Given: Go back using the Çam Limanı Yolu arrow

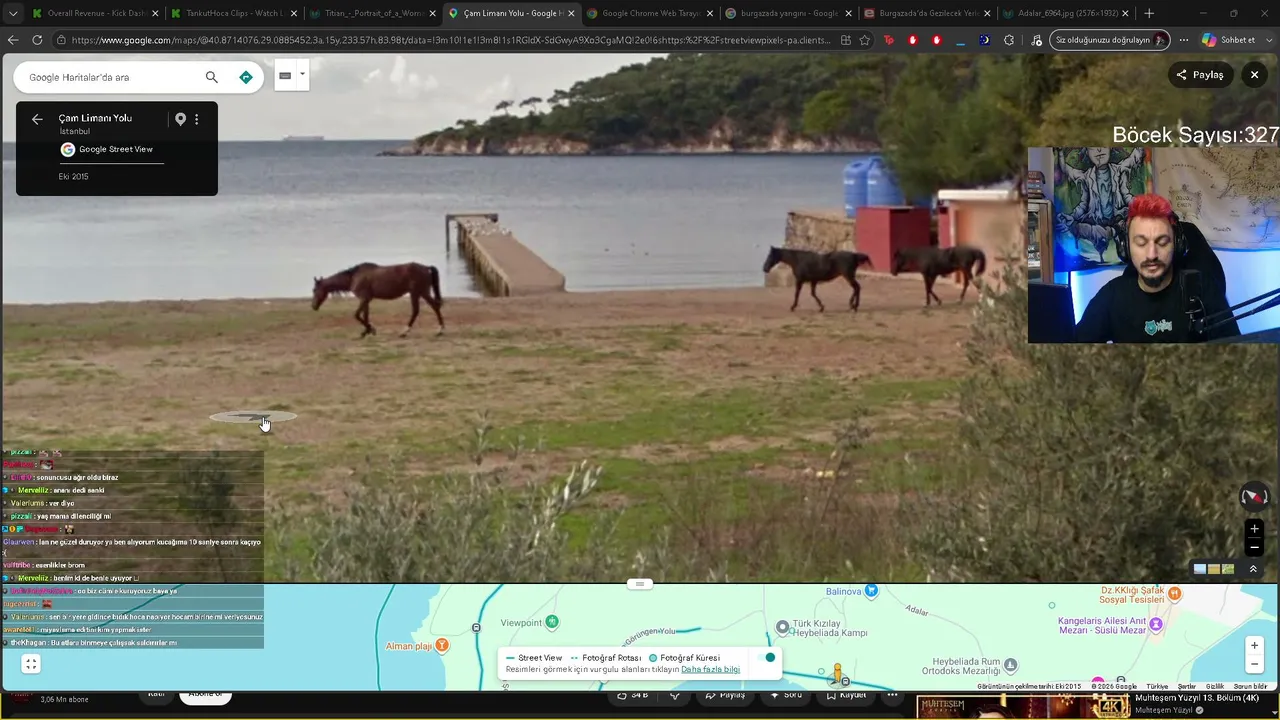Looking at the screenshot, I should click(x=37, y=119).
